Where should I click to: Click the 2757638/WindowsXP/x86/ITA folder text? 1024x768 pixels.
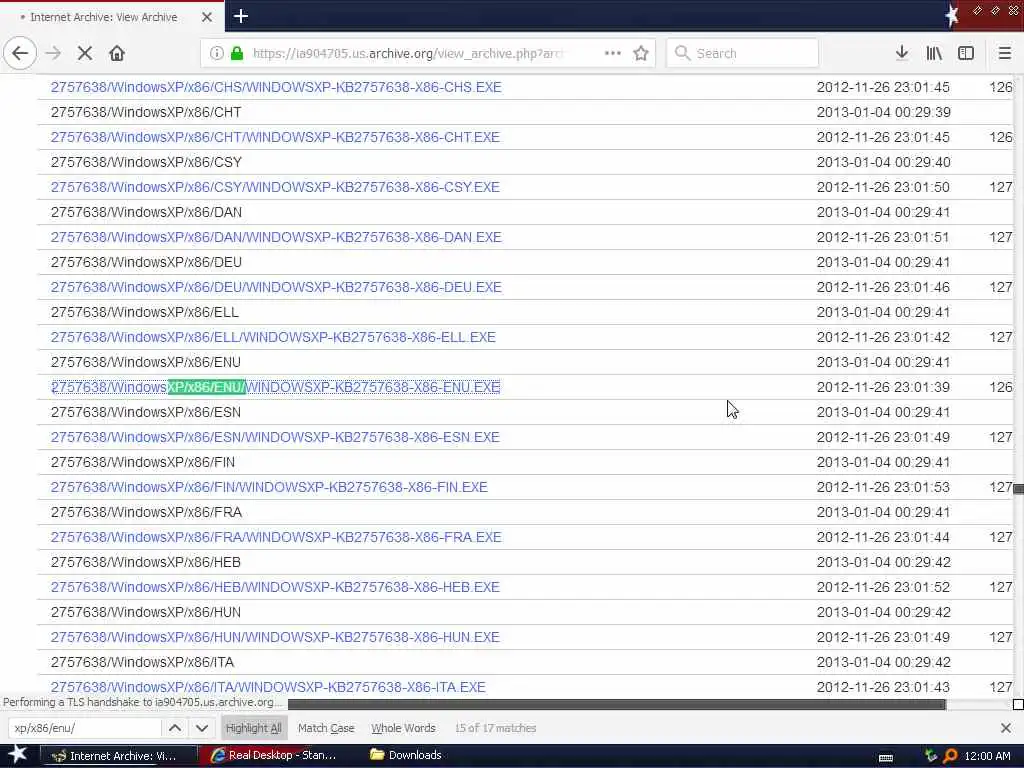[x=142, y=662]
